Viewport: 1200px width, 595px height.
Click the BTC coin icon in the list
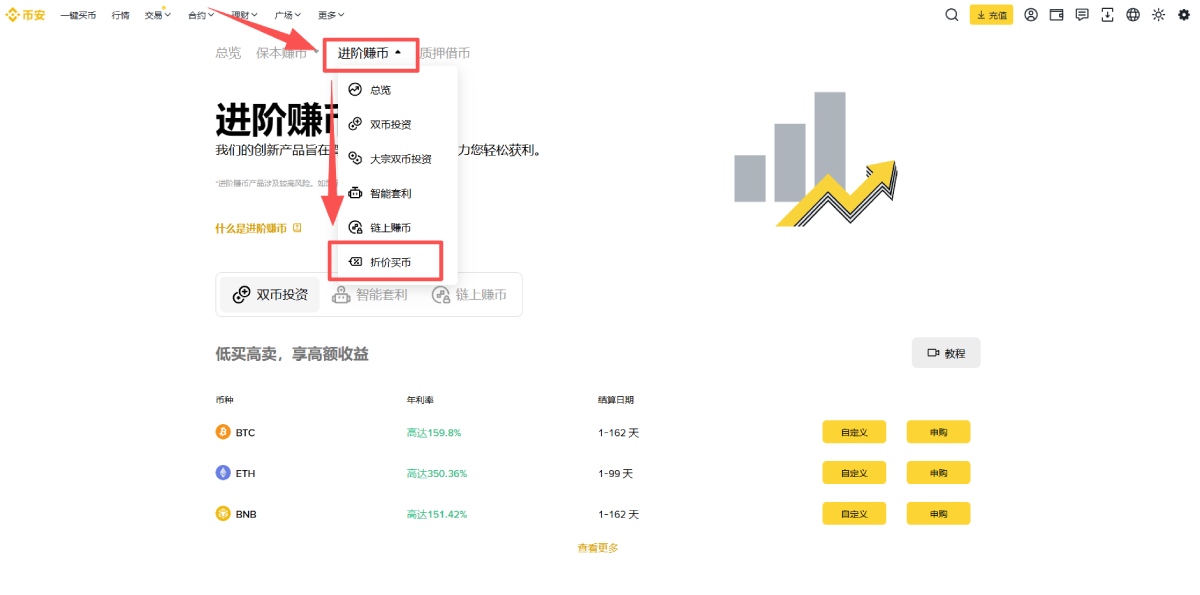pyautogui.click(x=222, y=432)
